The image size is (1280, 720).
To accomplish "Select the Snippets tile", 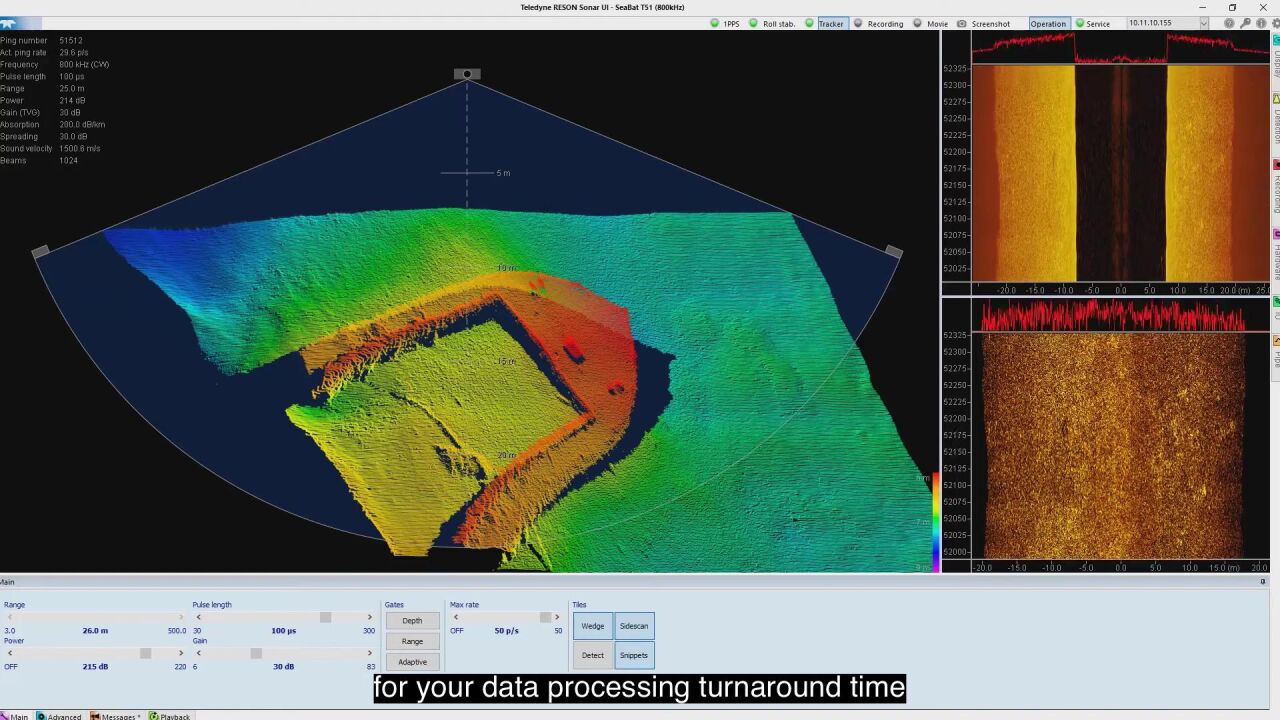I will pos(633,655).
